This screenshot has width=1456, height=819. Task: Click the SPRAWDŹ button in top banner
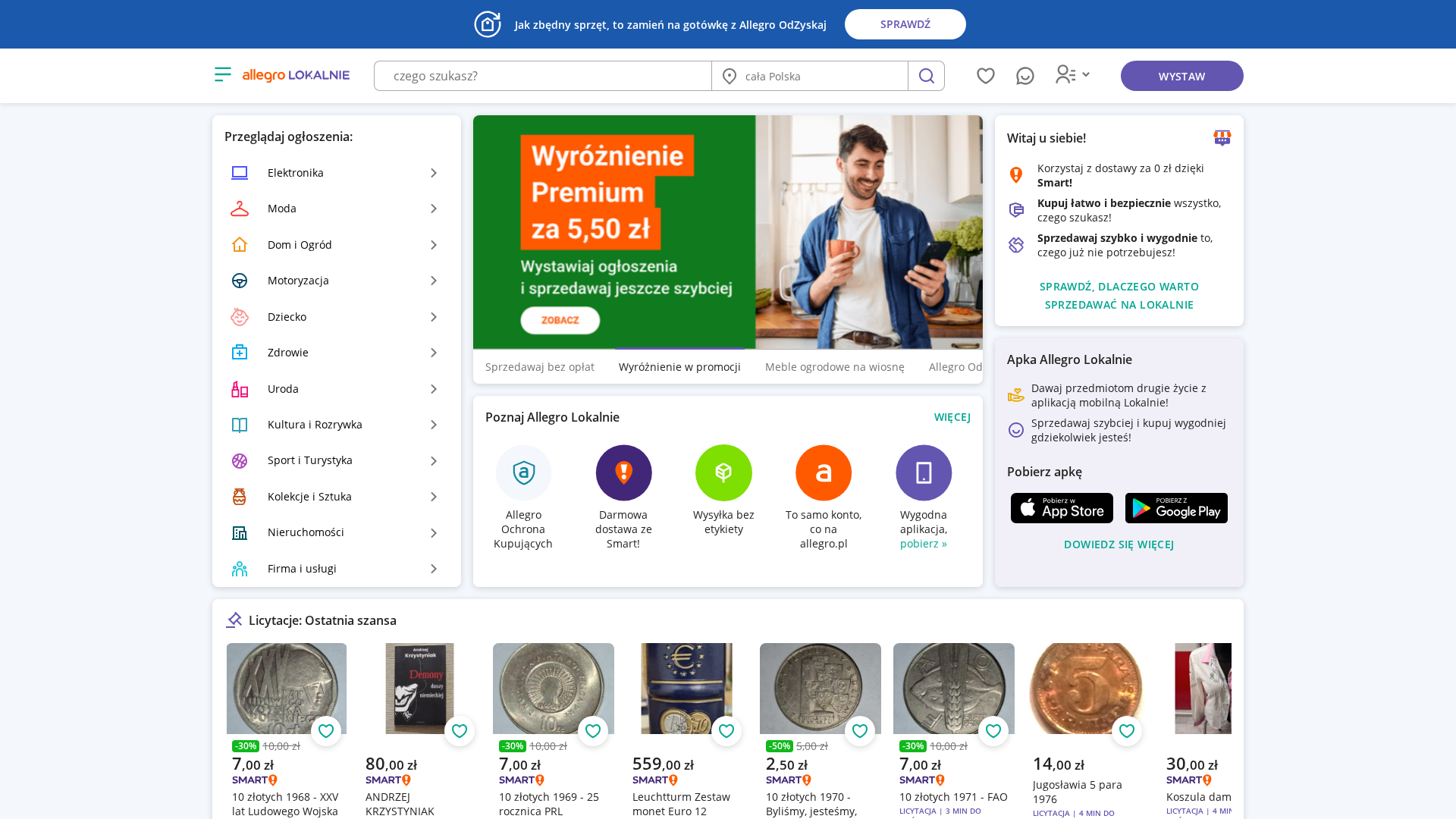tap(905, 24)
